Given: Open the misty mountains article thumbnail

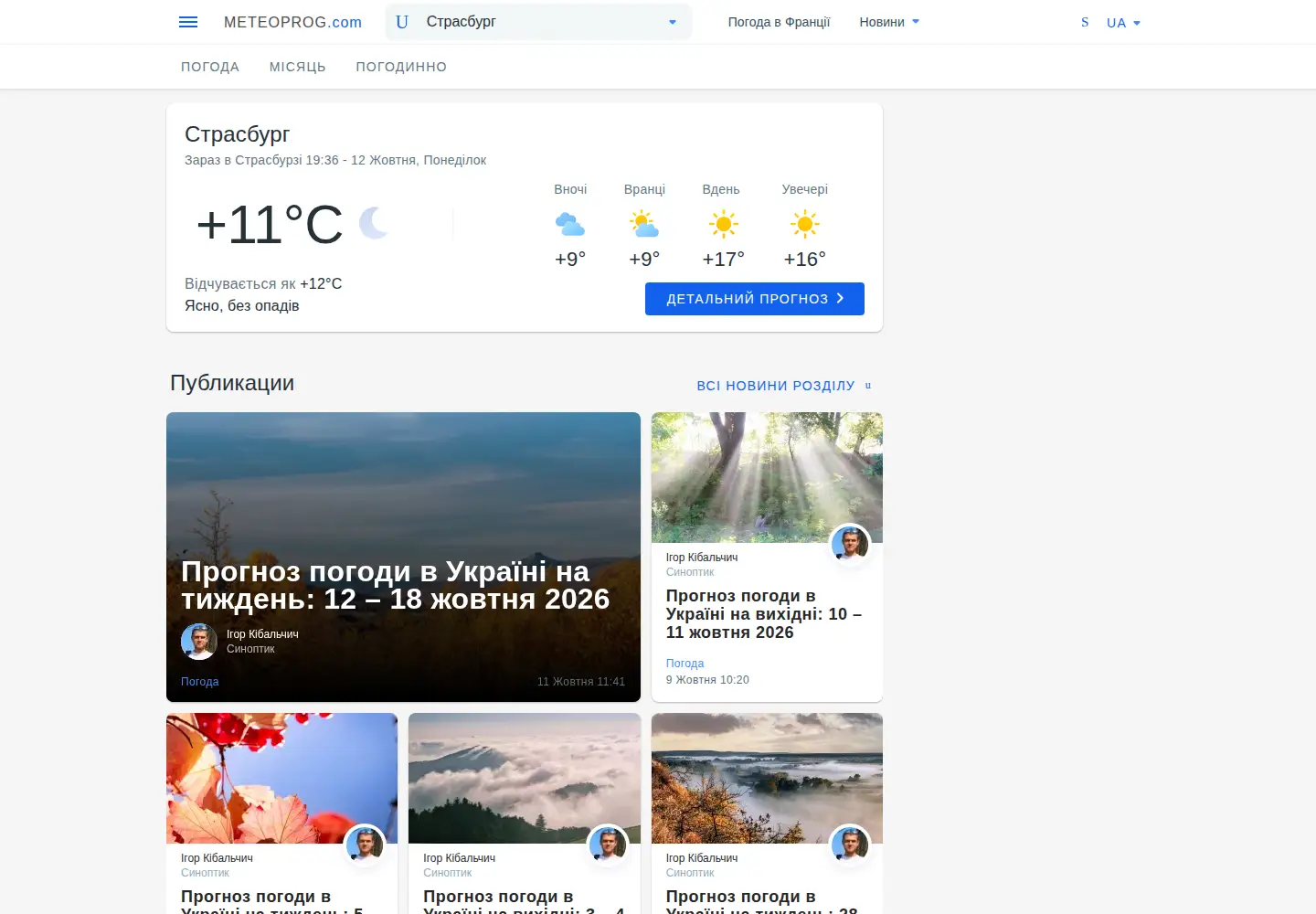Looking at the screenshot, I should pyautogui.click(x=525, y=778).
